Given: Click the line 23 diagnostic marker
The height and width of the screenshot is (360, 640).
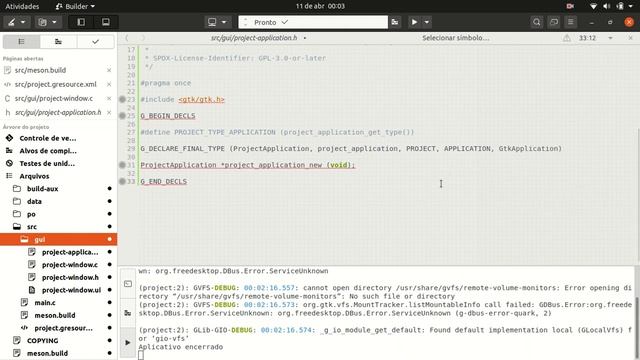Looking at the screenshot, I should pos(122,99).
